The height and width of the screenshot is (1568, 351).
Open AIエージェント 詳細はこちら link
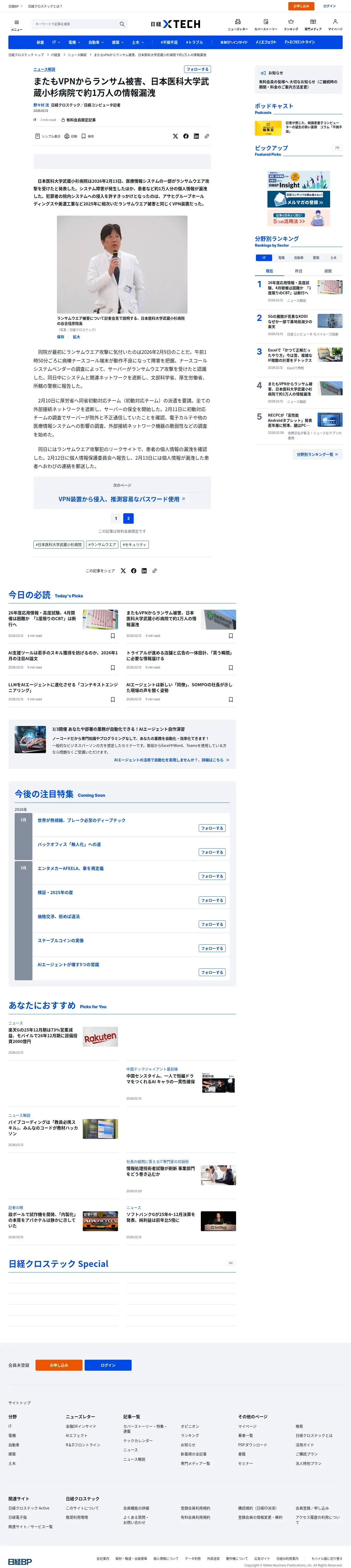tap(172, 760)
